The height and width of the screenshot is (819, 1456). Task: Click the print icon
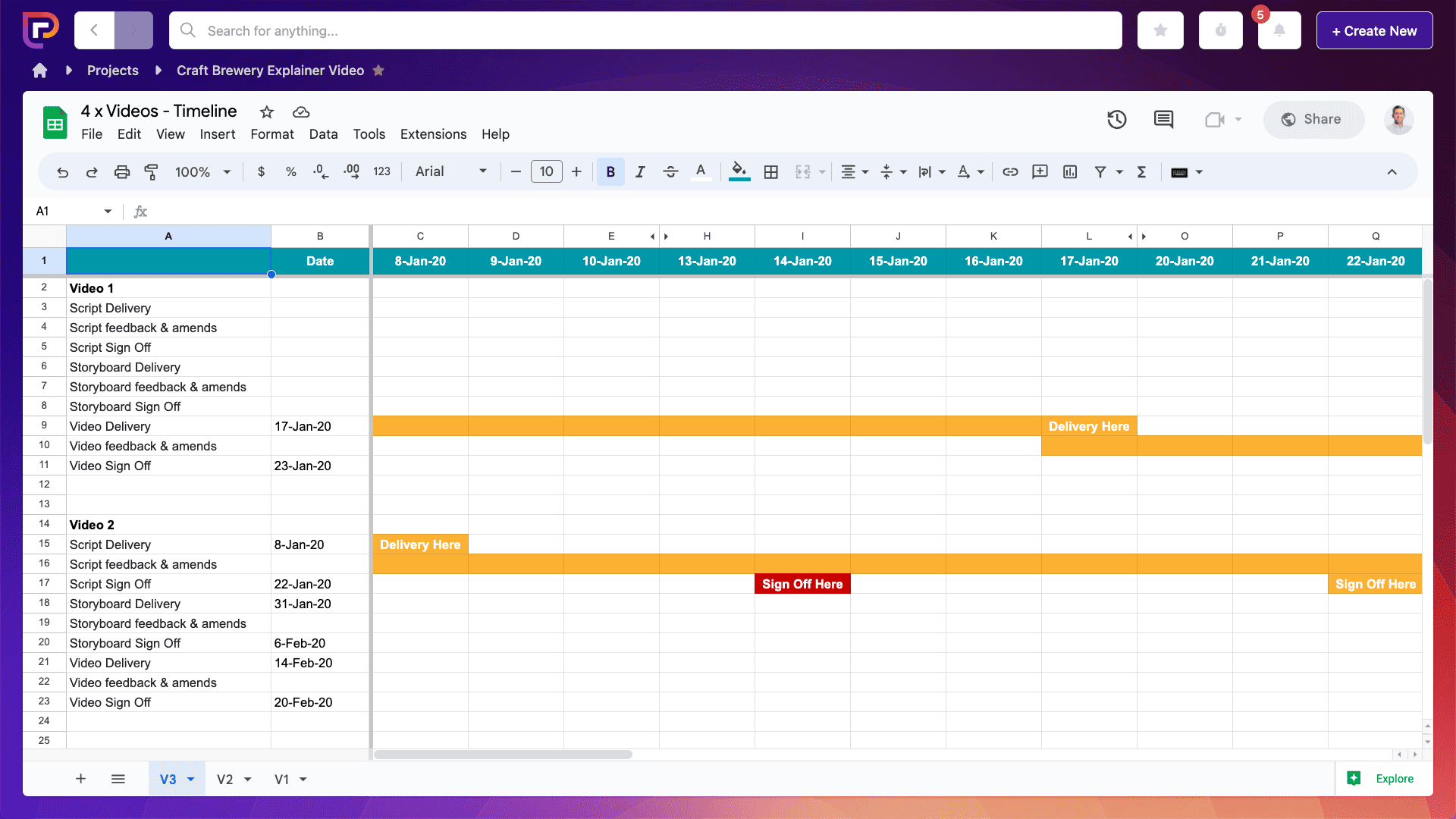[121, 172]
